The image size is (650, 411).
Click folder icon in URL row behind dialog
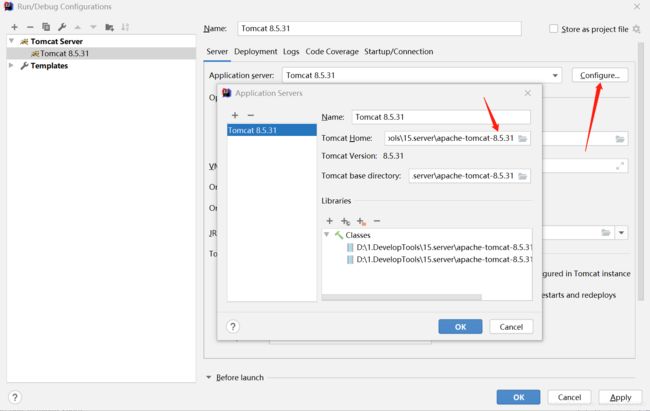(620, 139)
